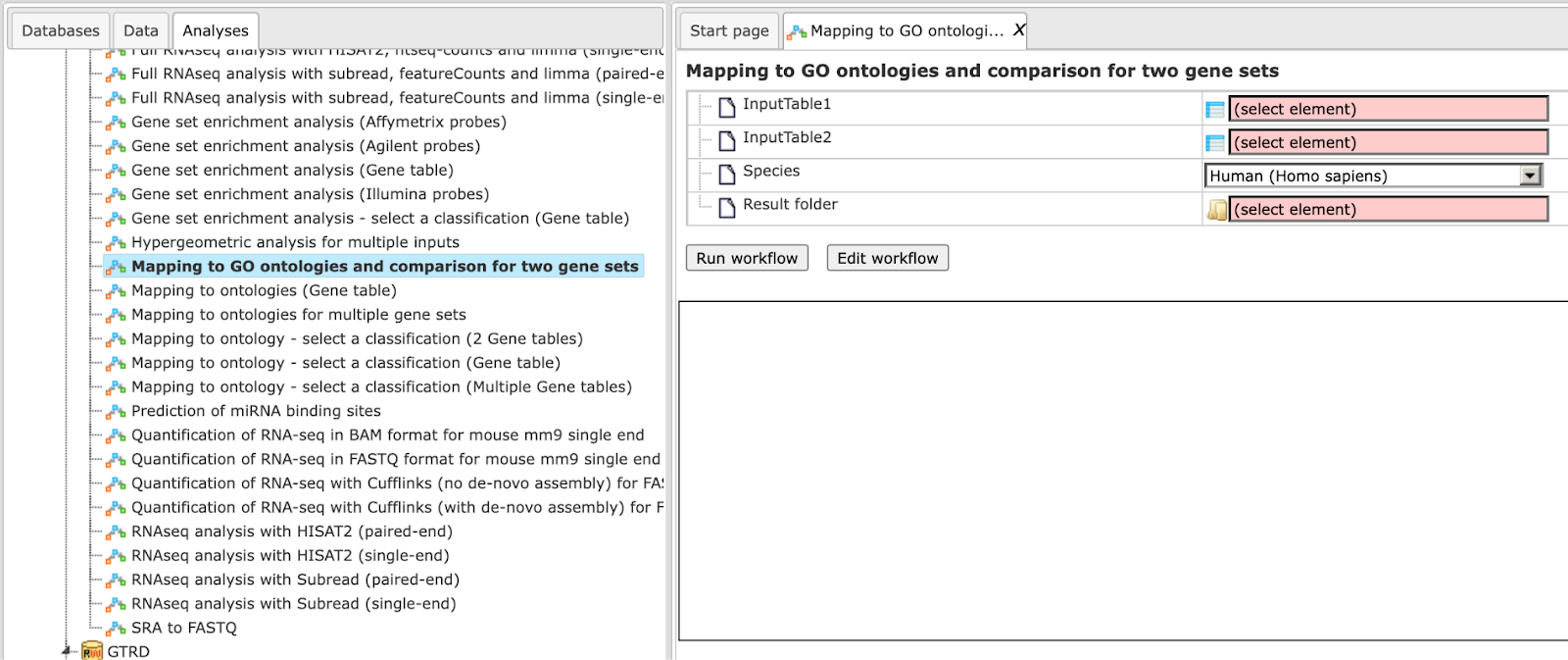Click table icon next to InputTable2 field
The width and height of the screenshot is (1568, 660).
(1215, 143)
